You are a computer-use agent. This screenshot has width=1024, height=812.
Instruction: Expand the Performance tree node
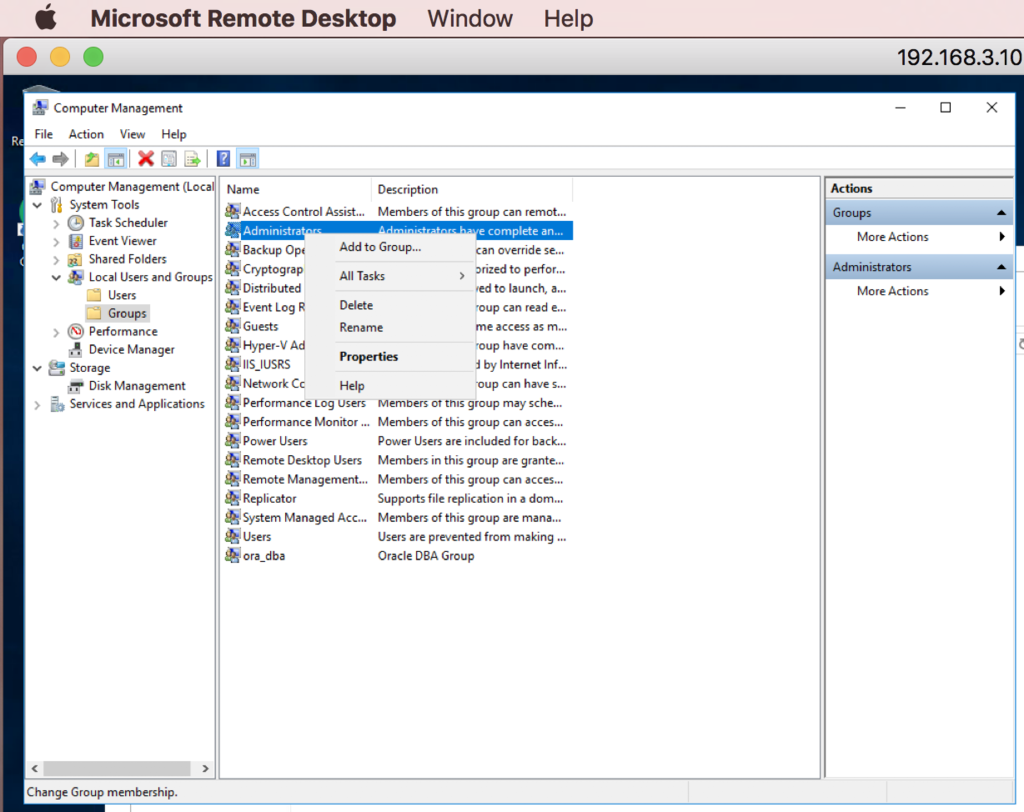pos(56,333)
